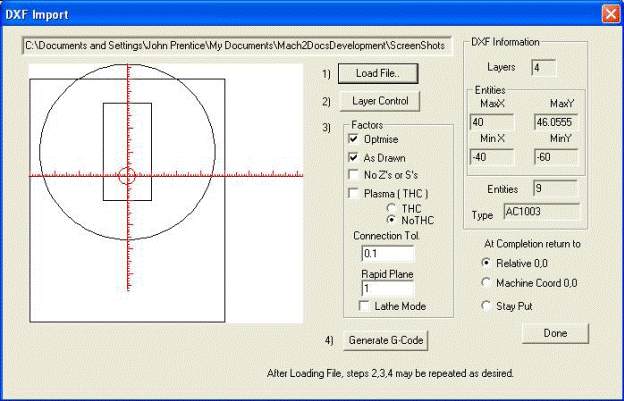The height and width of the screenshot is (401, 624).
Task: Click the 'After Loading File' hint text
Action: 390,374
